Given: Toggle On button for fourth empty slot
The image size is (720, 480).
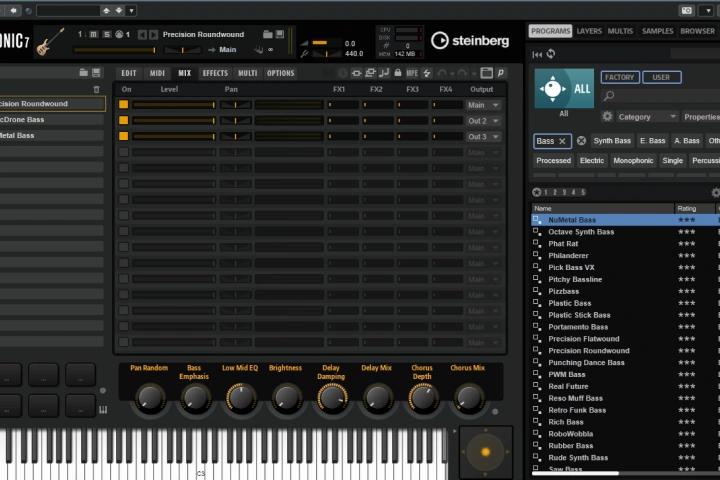Looking at the screenshot, I should [x=124, y=152].
